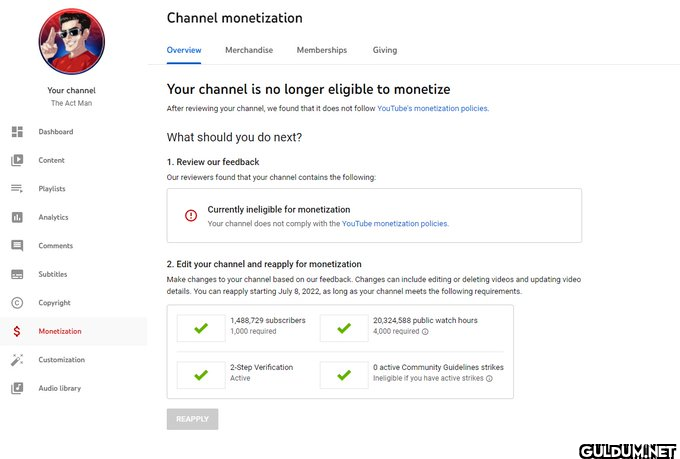Click the Dashboard grid icon

point(17,131)
